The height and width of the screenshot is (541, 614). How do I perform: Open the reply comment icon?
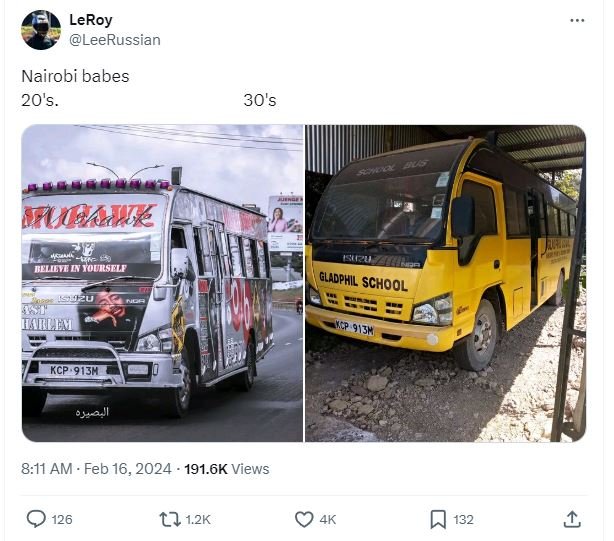point(36,519)
